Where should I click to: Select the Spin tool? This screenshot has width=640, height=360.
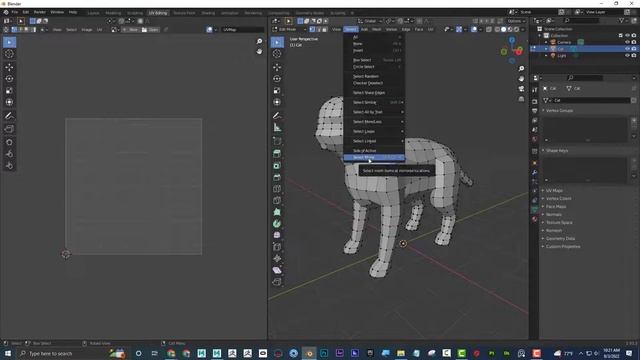277,224
